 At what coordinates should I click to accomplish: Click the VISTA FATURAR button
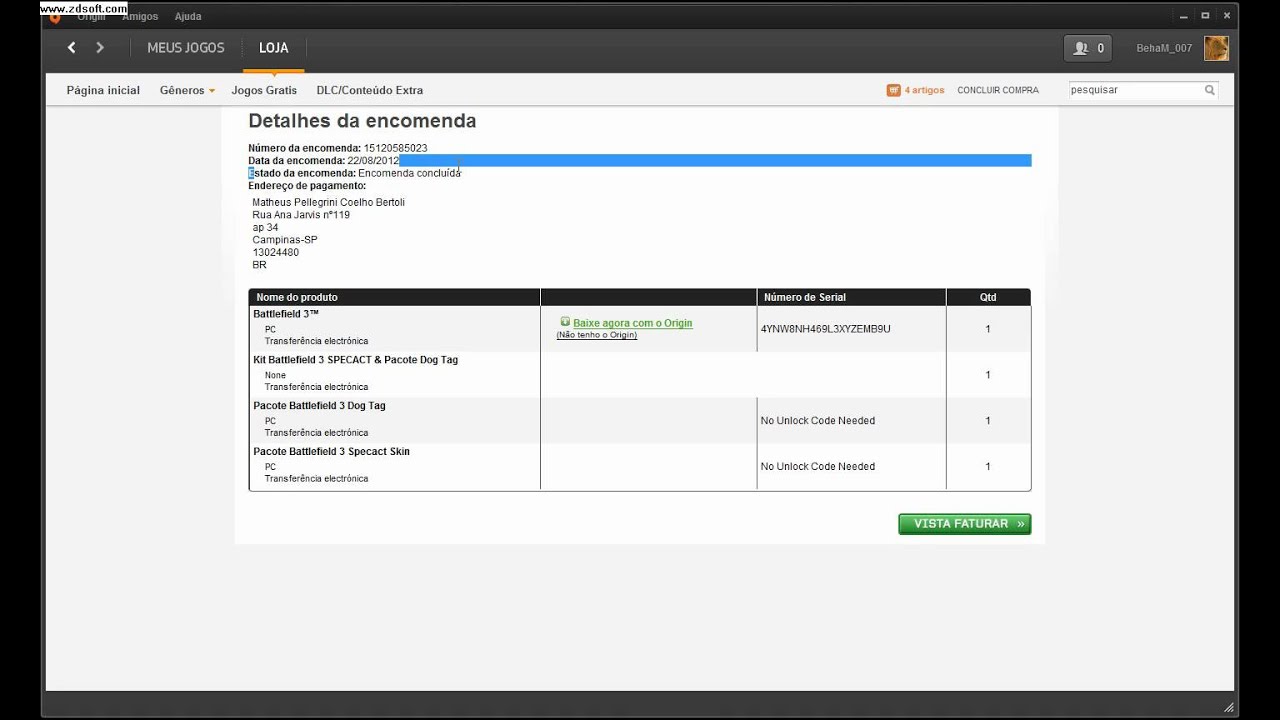tap(964, 524)
